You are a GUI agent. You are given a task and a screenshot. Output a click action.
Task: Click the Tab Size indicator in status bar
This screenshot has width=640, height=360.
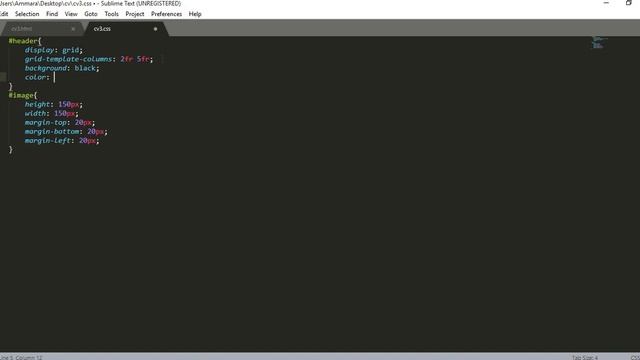tap(585, 357)
